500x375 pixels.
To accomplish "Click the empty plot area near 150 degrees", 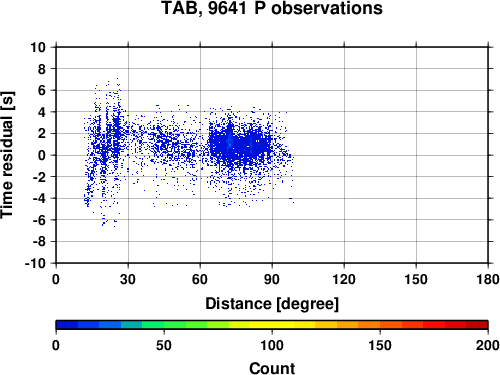I will click(416, 155).
